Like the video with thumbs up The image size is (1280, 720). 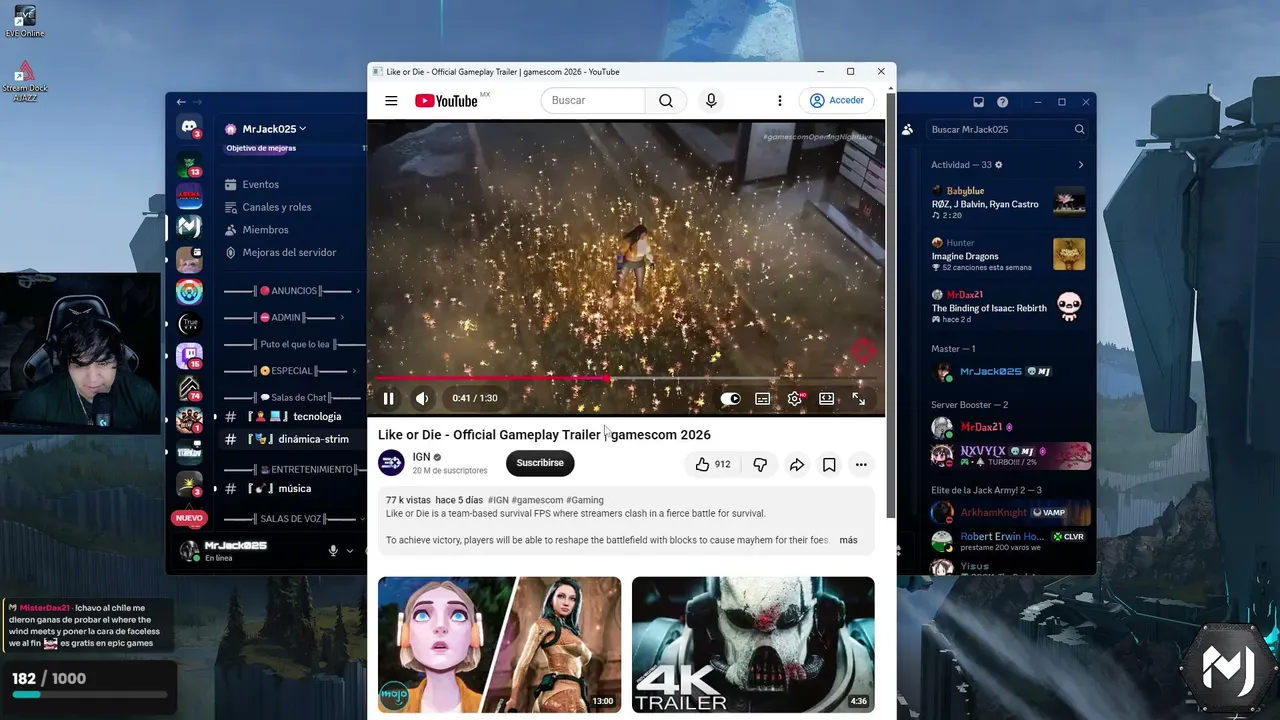(713, 464)
